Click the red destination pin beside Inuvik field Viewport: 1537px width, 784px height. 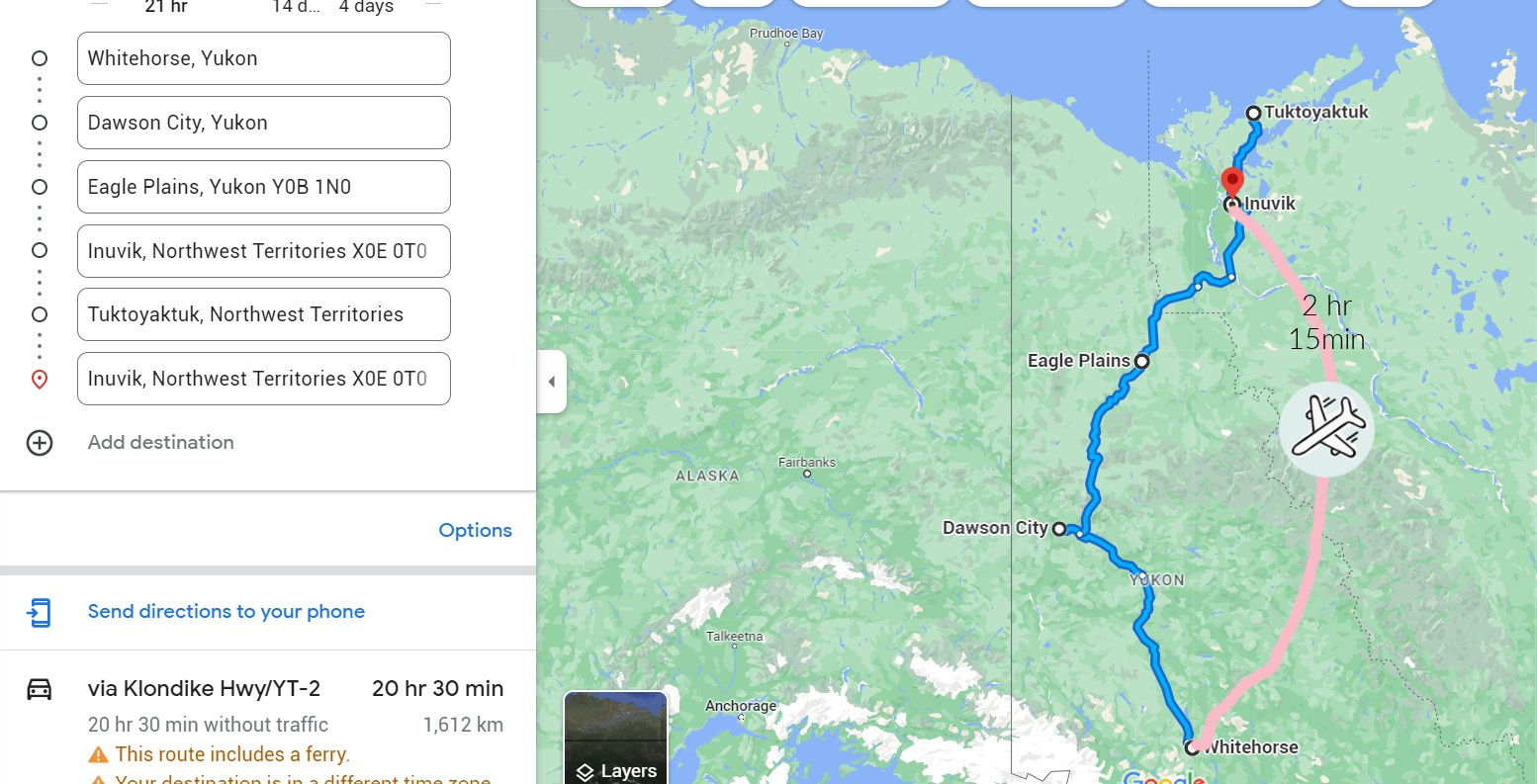tap(40, 380)
